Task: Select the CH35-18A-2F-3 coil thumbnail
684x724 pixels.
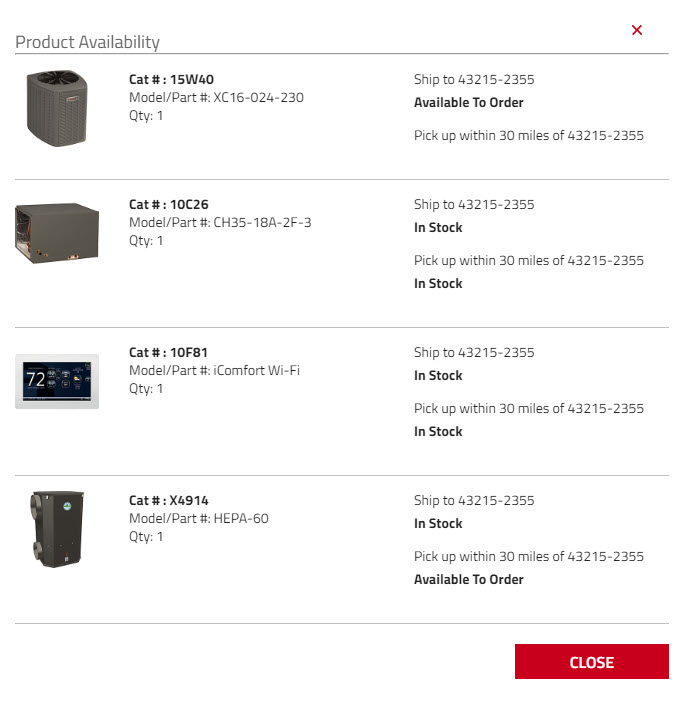Action: (57, 233)
